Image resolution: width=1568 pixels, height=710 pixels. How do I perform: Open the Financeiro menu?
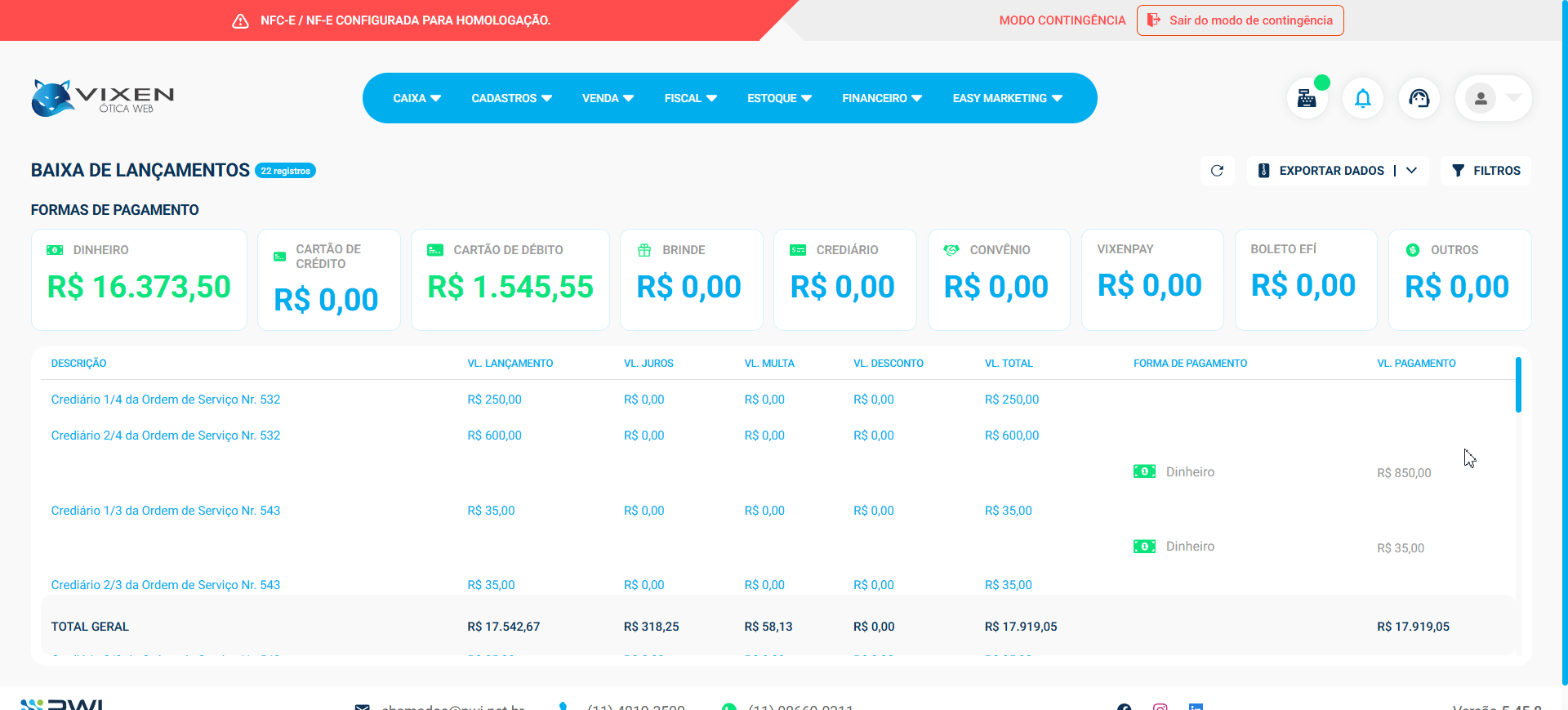[x=882, y=98]
